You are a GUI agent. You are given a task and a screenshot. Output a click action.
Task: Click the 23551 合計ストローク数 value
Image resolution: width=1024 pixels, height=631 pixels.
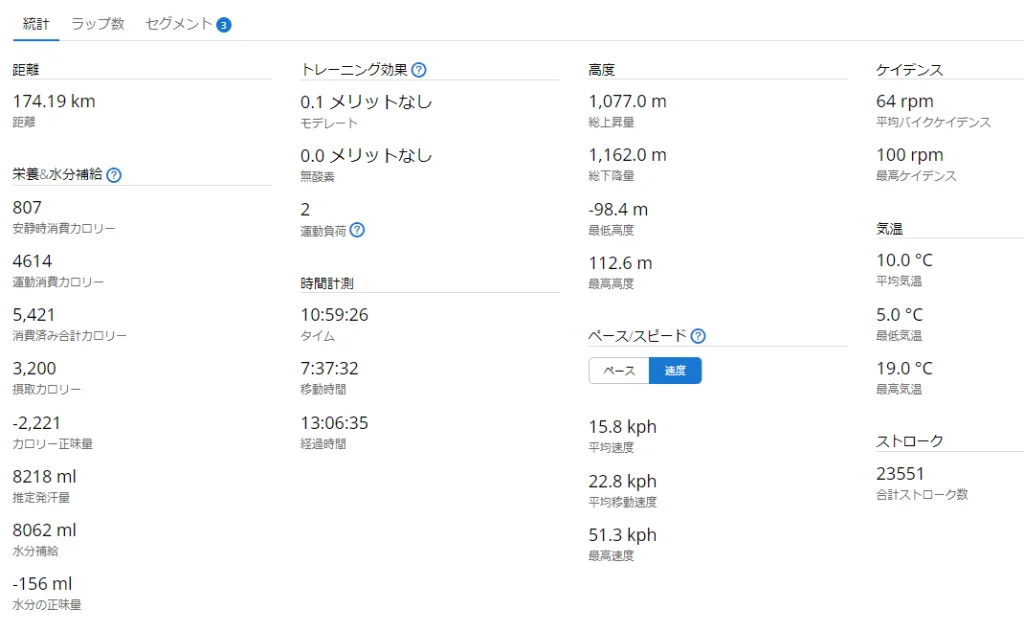(900, 474)
